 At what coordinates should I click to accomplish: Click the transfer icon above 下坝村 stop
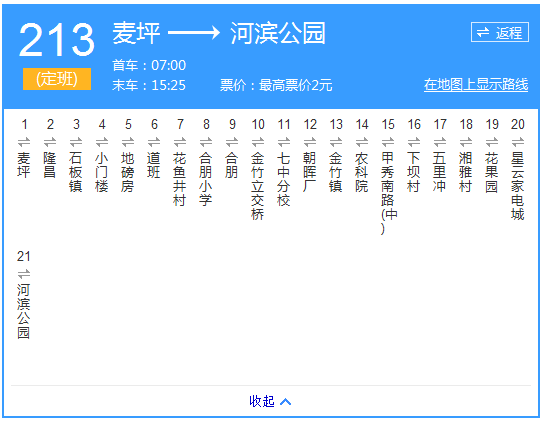coord(414,142)
